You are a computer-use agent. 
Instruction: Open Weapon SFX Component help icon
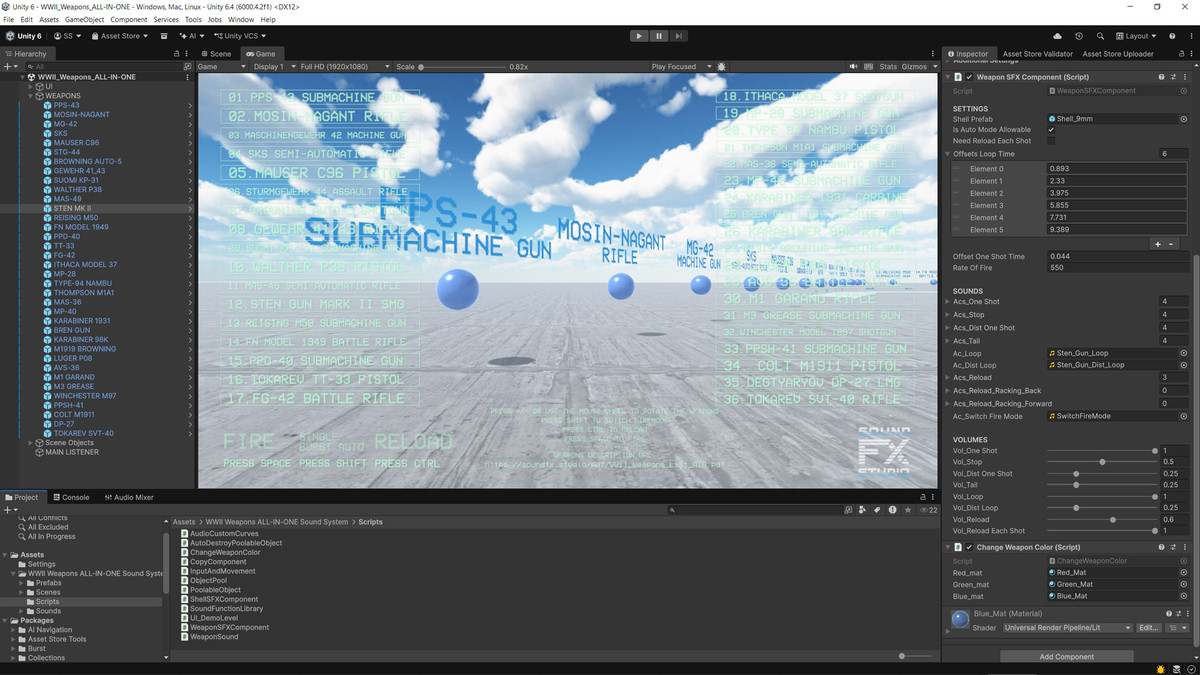coord(1161,77)
